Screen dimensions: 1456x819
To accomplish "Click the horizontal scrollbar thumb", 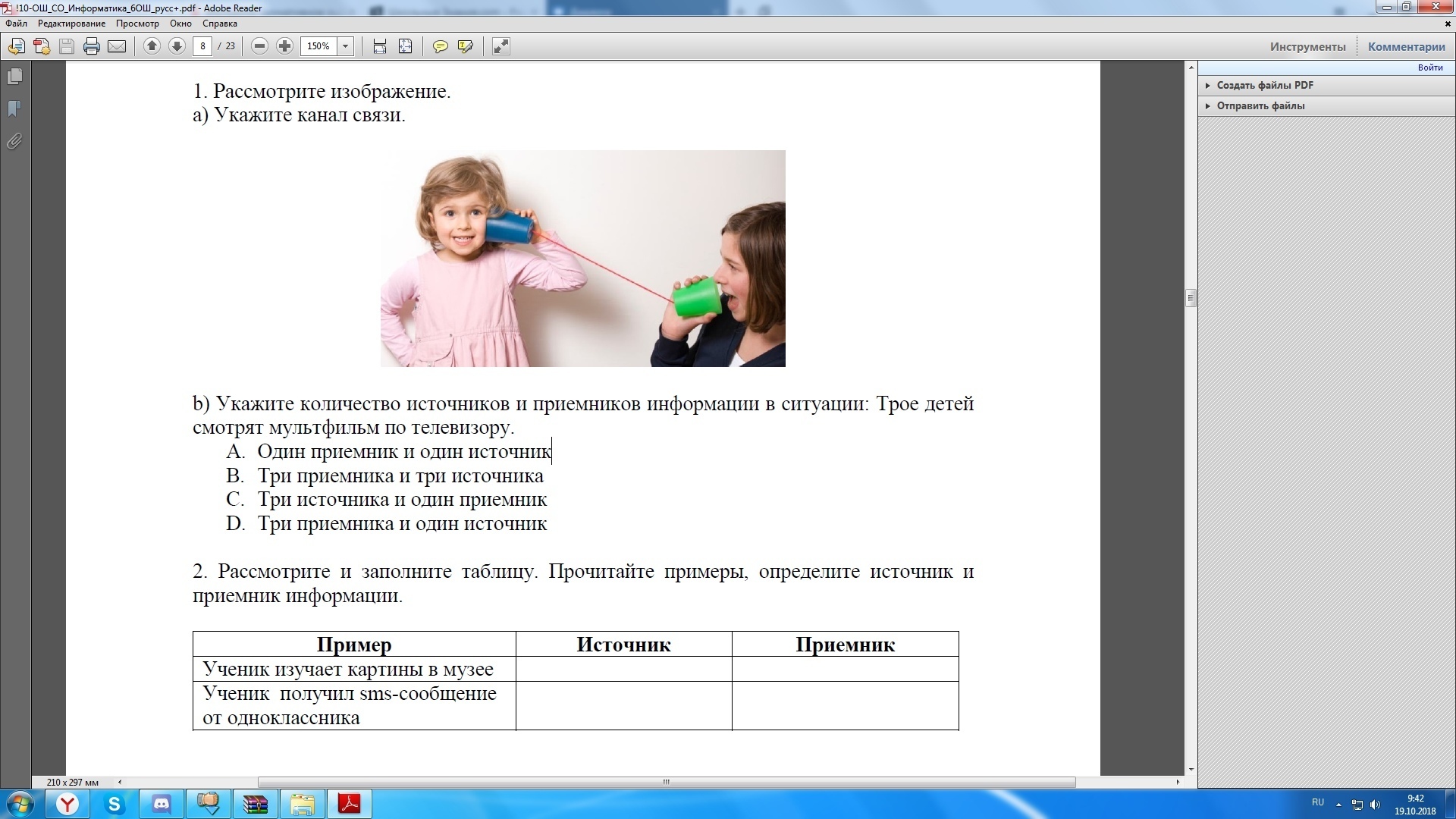I will pyautogui.click(x=667, y=782).
